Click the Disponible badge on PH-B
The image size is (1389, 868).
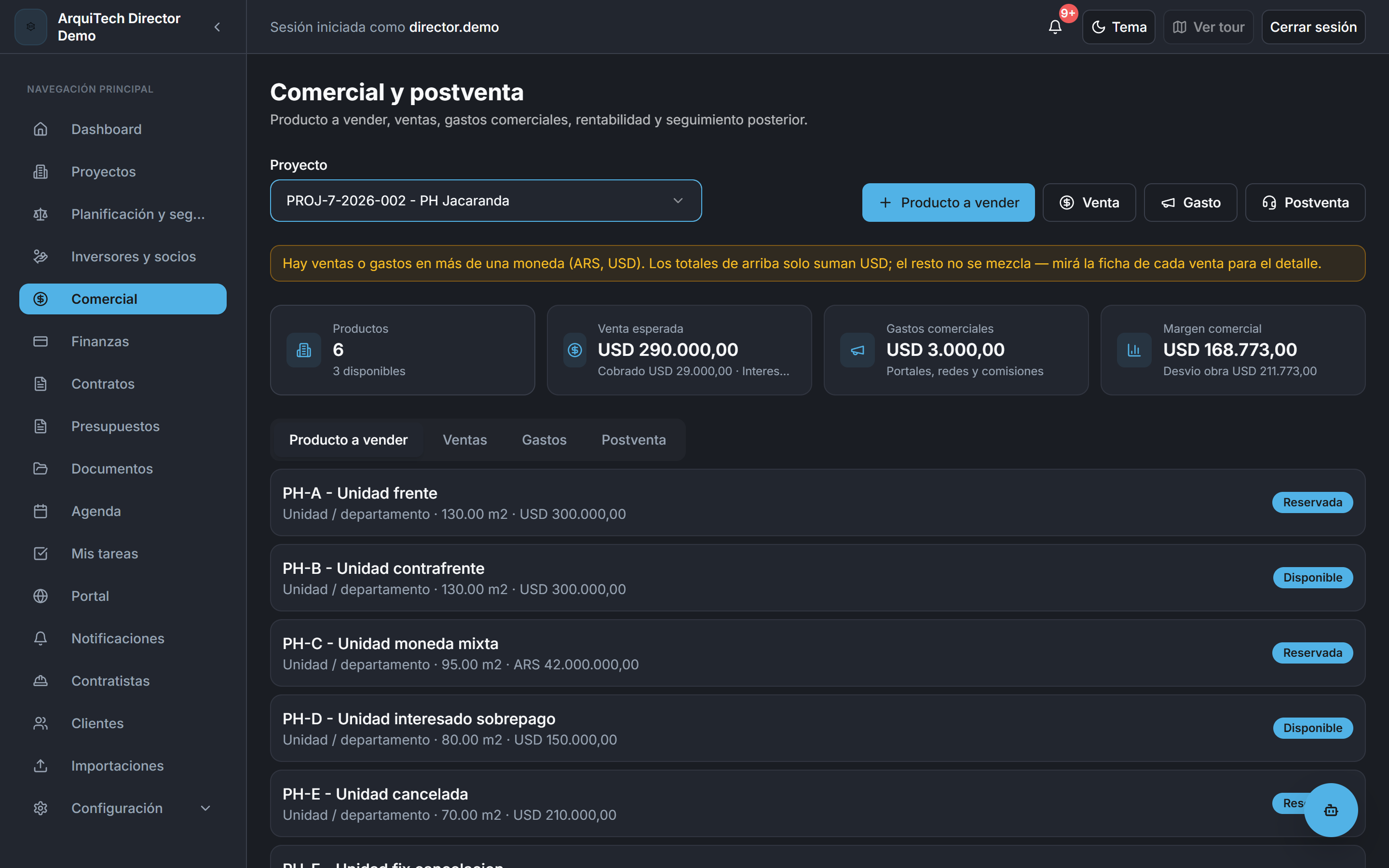pyautogui.click(x=1313, y=578)
